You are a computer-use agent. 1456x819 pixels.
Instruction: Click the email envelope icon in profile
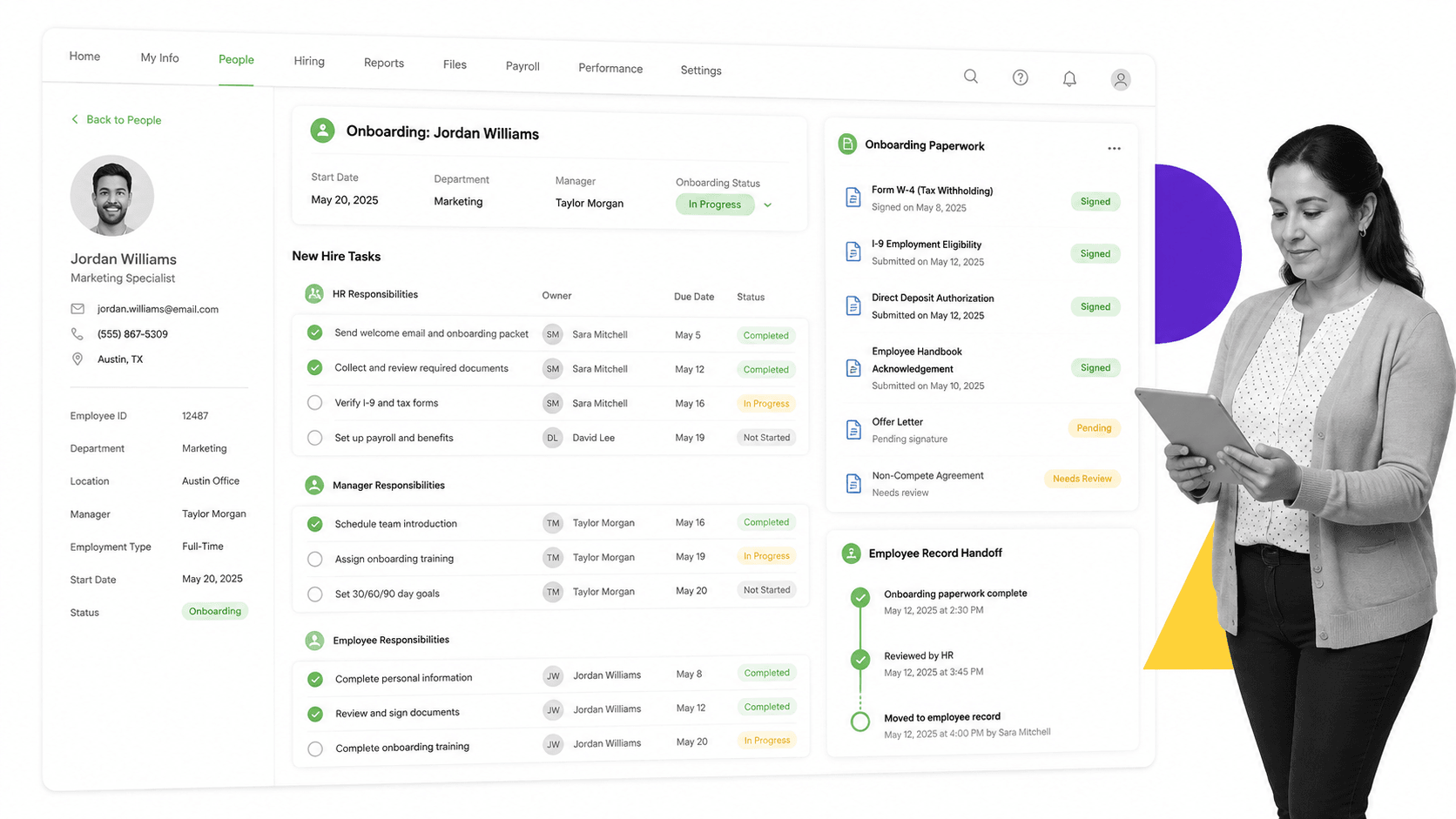point(78,308)
